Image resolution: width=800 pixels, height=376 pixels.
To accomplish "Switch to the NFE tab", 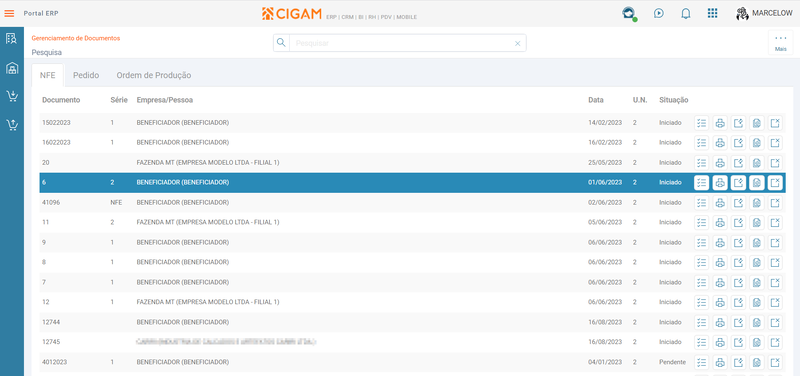I will coord(47,75).
